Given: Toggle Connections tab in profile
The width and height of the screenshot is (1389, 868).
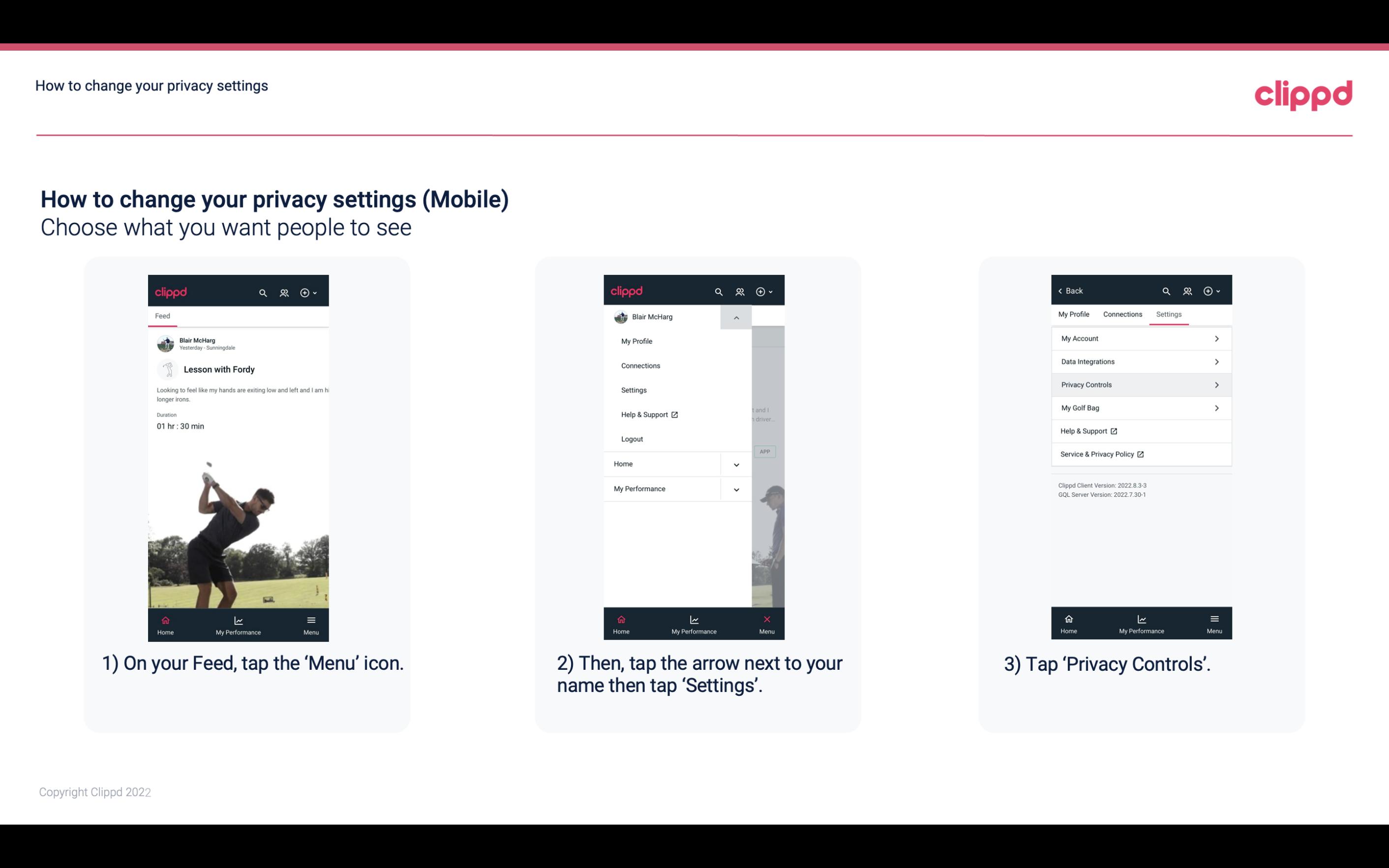Looking at the screenshot, I should pyautogui.click(x=1121, y=314).
